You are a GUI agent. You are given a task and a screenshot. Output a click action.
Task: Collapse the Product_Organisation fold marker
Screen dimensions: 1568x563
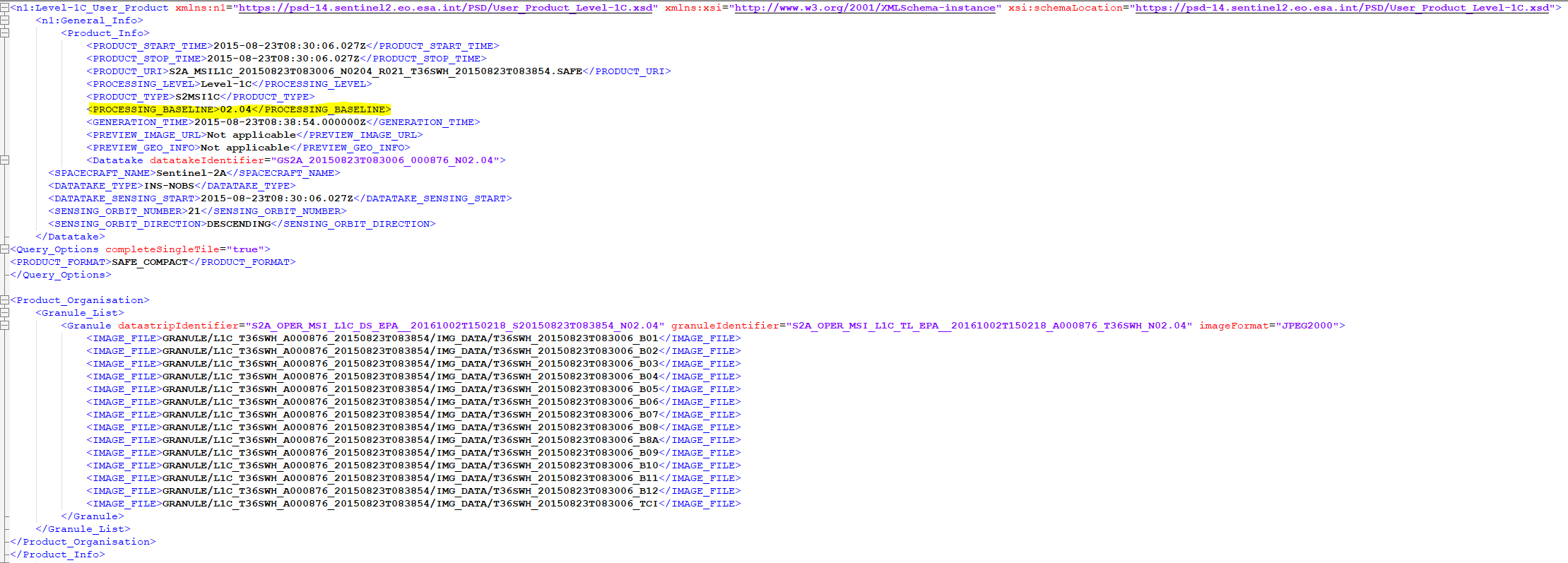pos(4,300)
